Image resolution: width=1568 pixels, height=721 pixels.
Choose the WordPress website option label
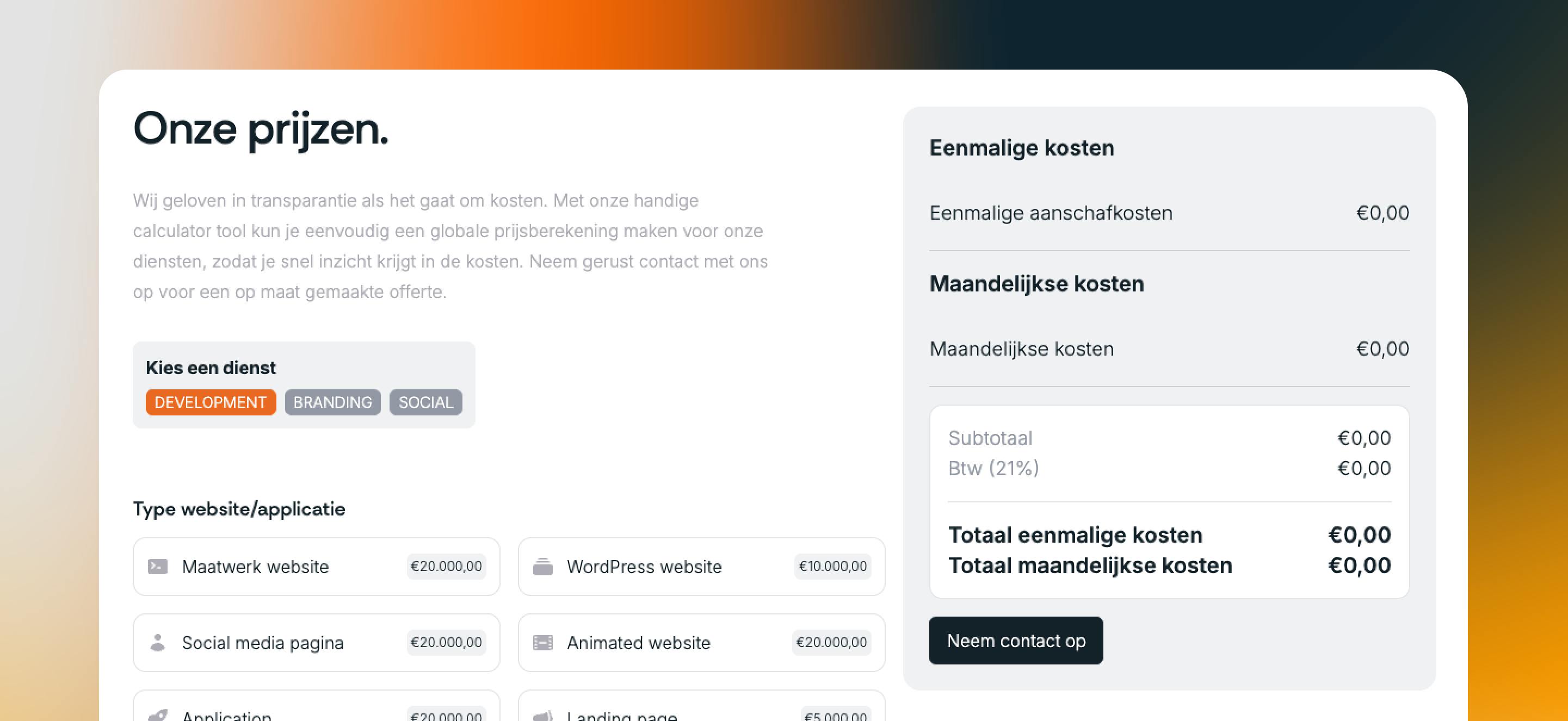click(644, 567)
